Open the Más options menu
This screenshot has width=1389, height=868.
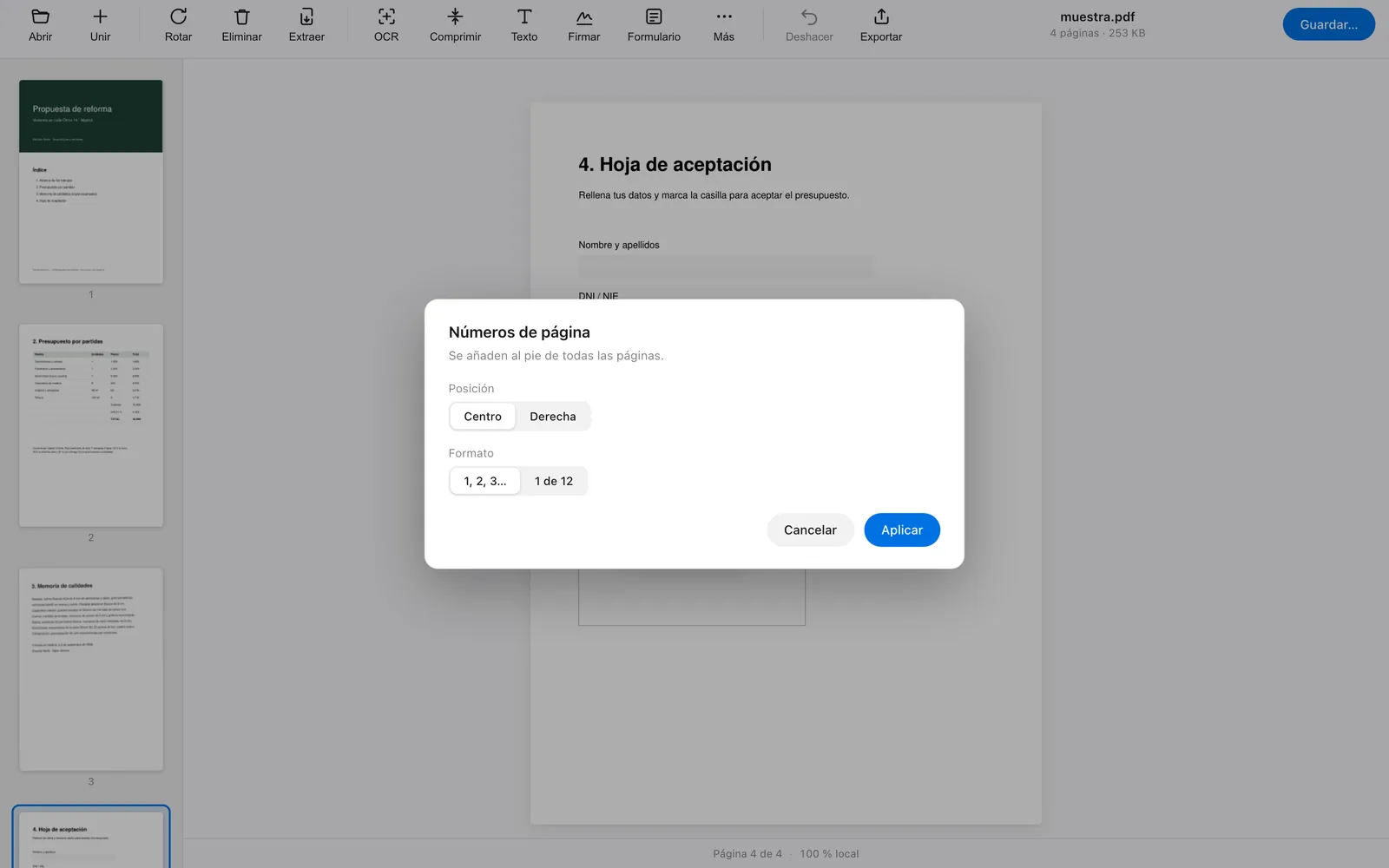(724, 25)
